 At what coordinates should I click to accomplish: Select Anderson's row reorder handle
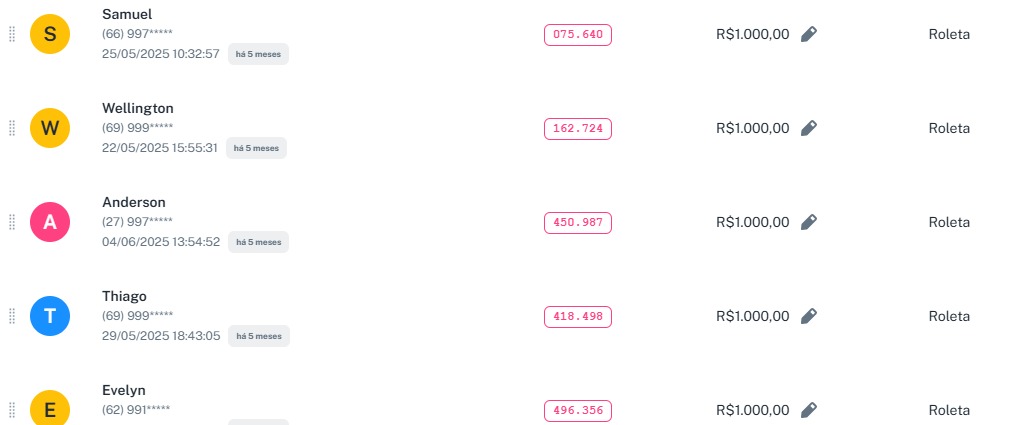coord(12,222)
